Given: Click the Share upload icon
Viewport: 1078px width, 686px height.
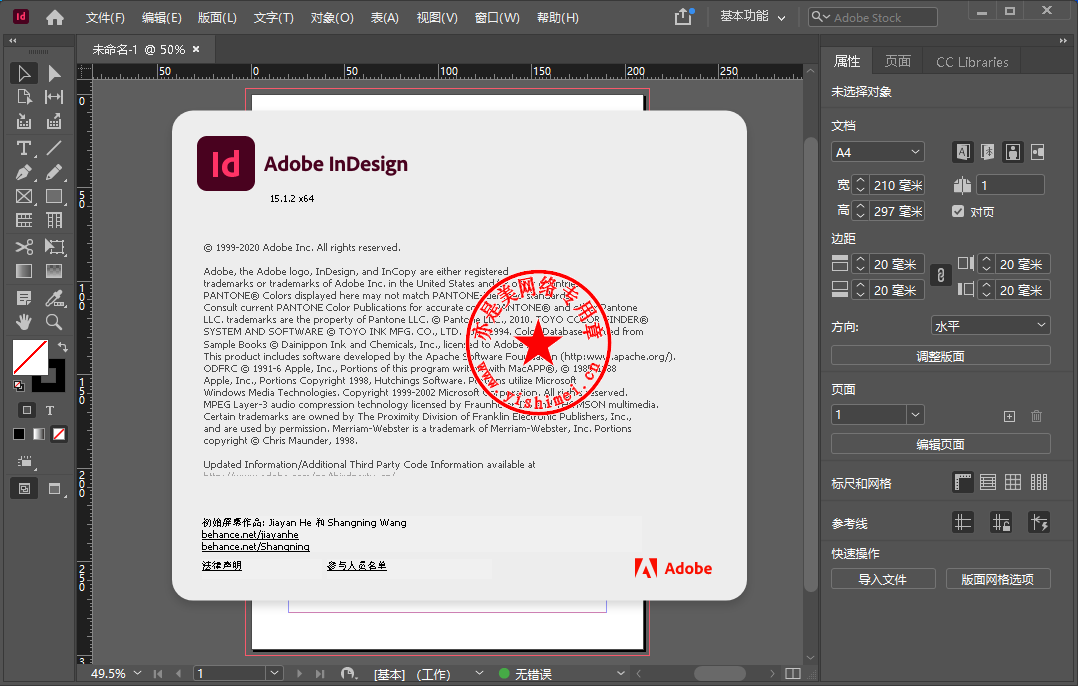Looking at the screenshot, I should (x=683, y=17).
